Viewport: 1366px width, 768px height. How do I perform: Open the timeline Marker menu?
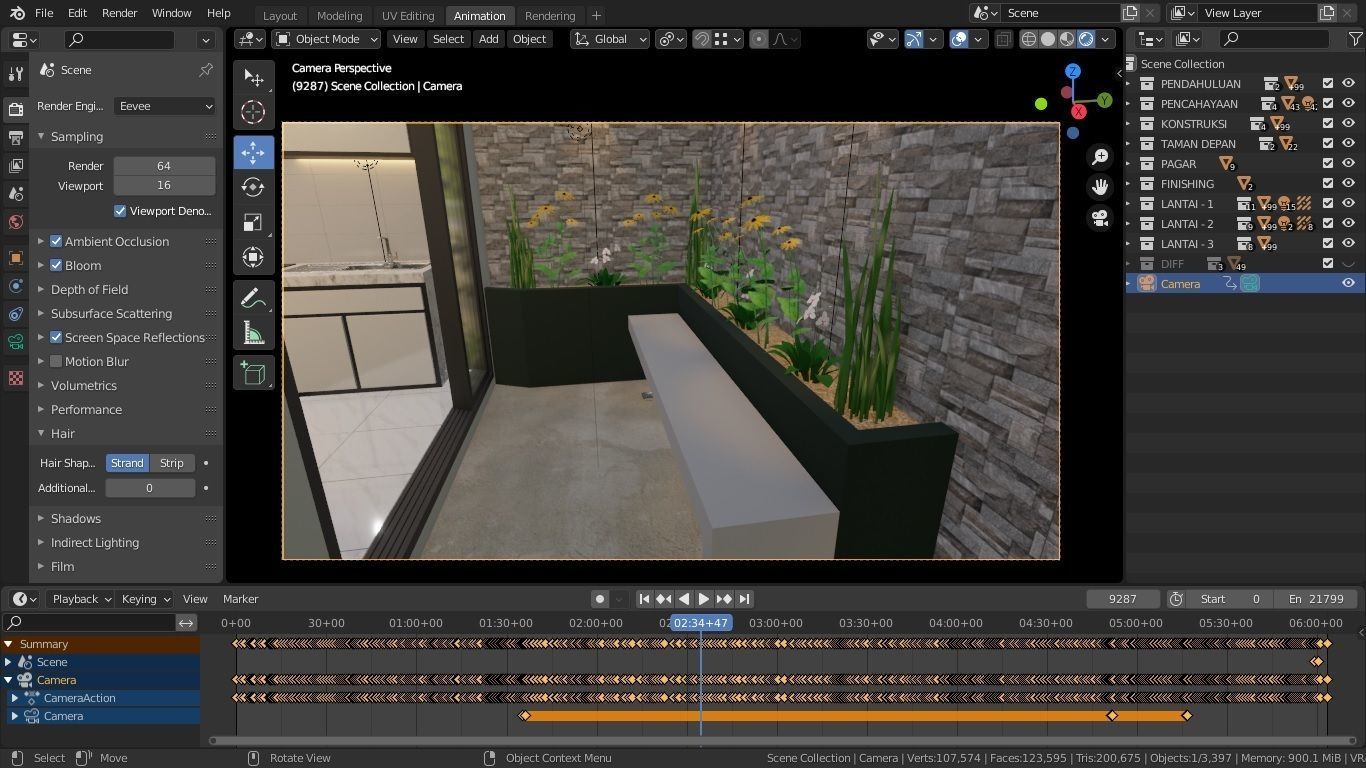[240, 599]
